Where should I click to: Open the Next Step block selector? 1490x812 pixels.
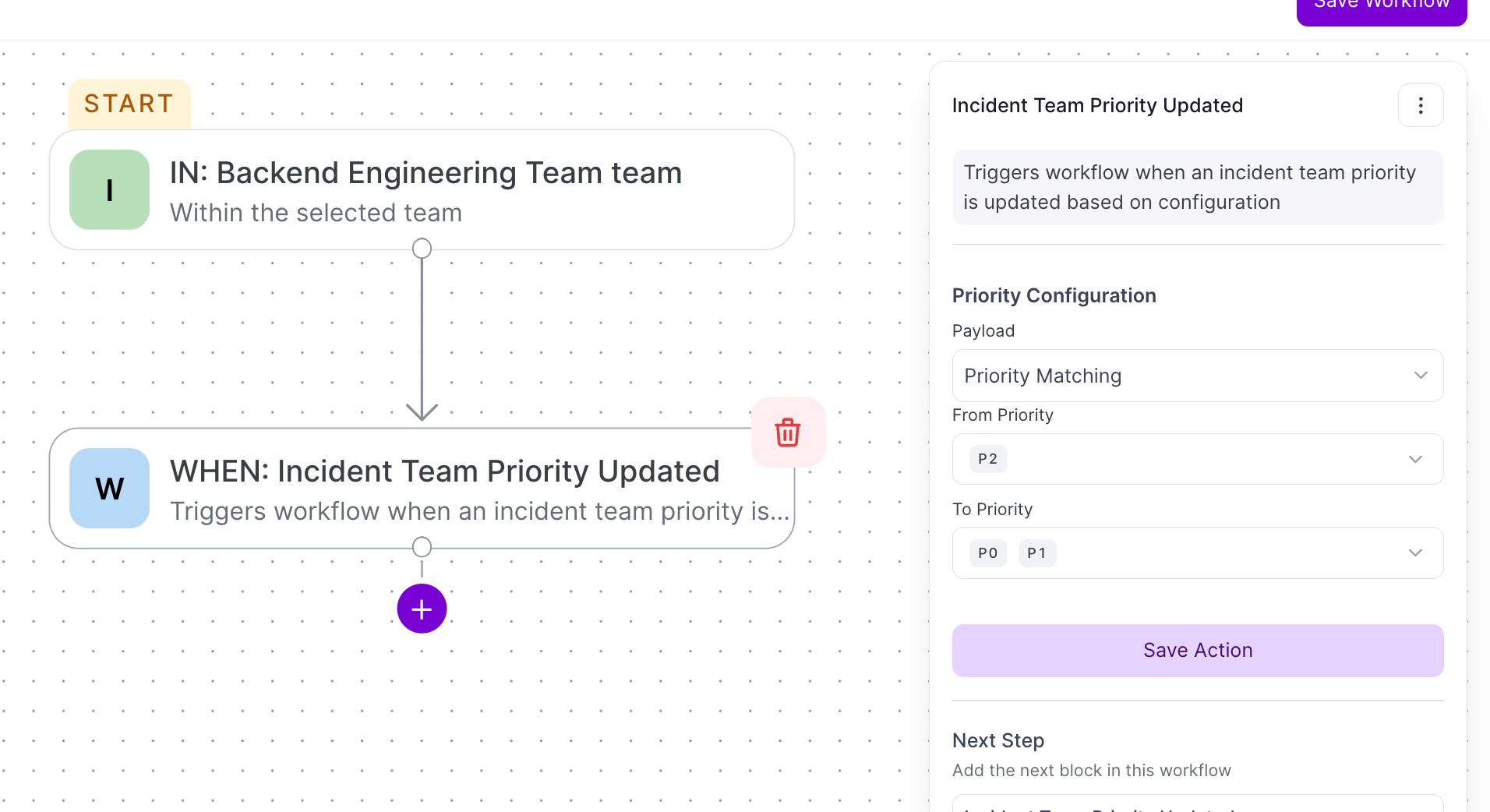pos(1198,804)
